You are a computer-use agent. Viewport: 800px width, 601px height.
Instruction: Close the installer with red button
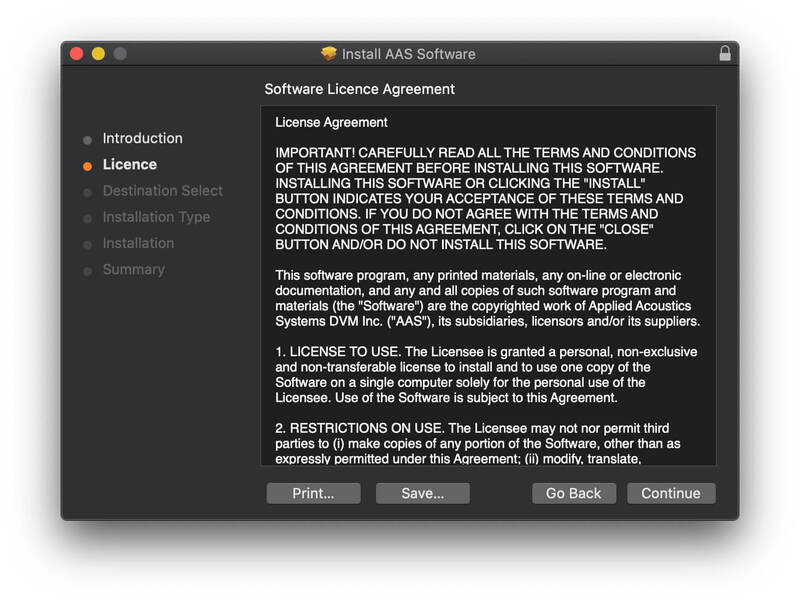[77, 54]
